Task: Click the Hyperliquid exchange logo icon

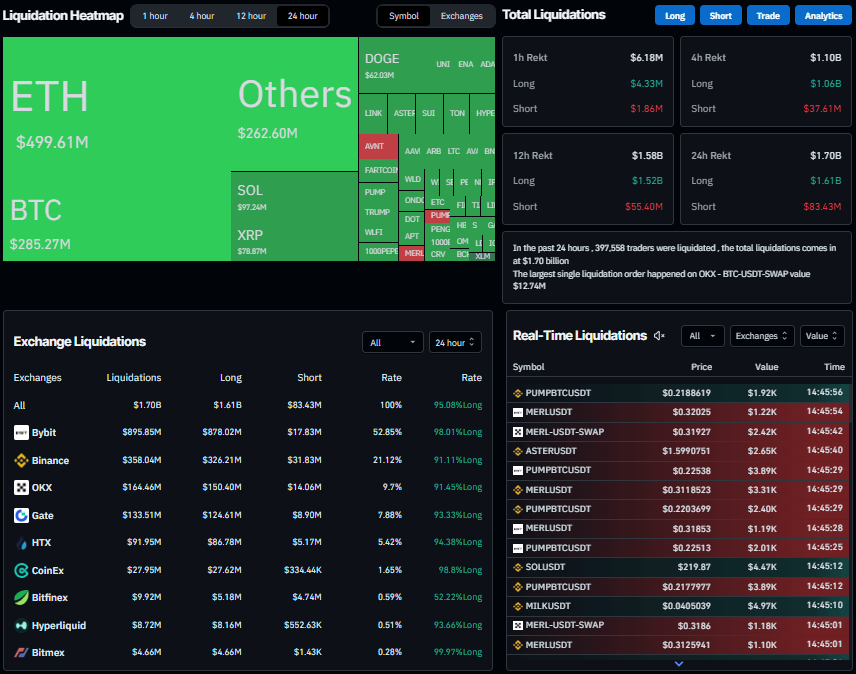Action: point(21,625)
